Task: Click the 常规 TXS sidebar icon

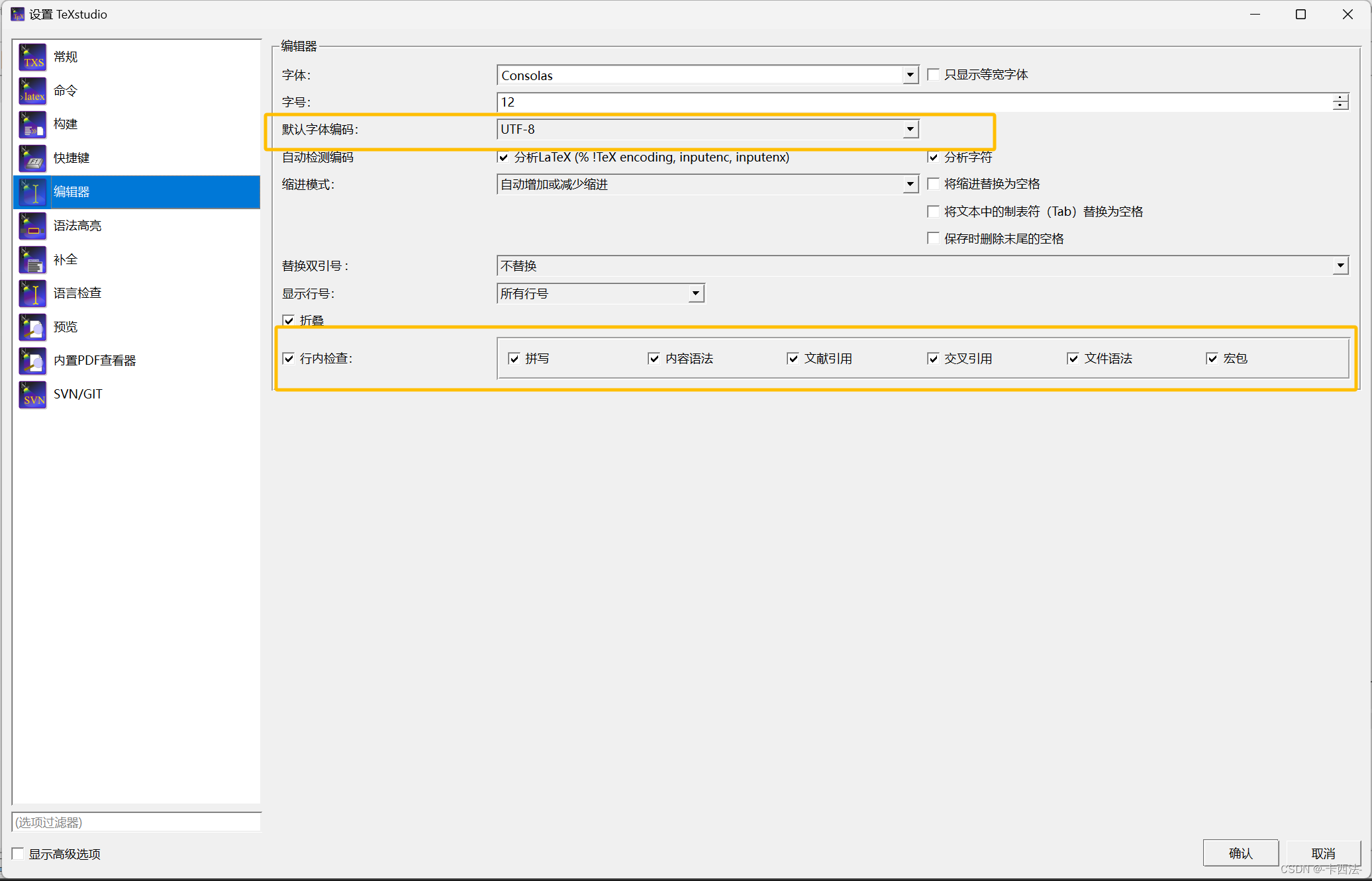Action: (x=32, y=57)
